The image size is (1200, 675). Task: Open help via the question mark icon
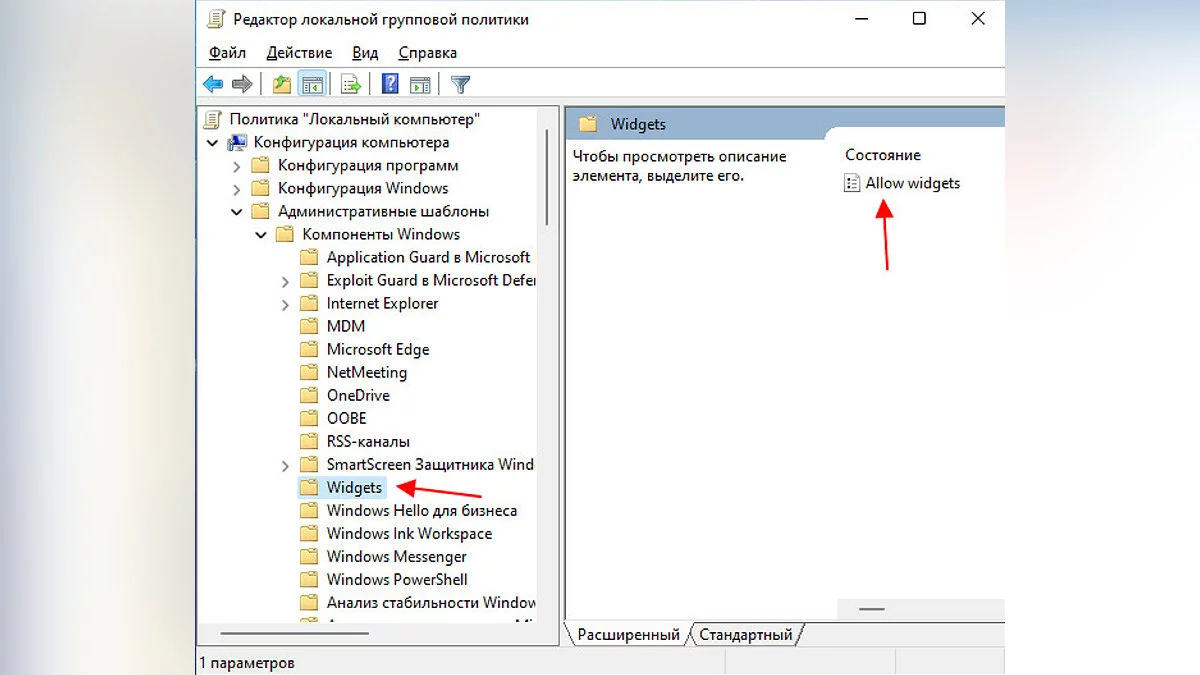coord(391,85)
